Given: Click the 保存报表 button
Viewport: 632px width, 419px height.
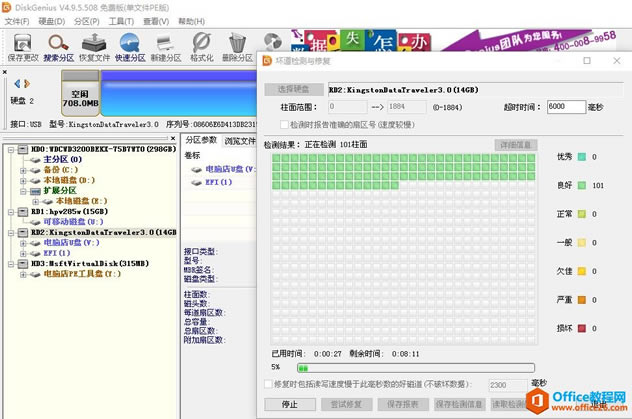Looking at the screenshot, I should coord(403,404).
